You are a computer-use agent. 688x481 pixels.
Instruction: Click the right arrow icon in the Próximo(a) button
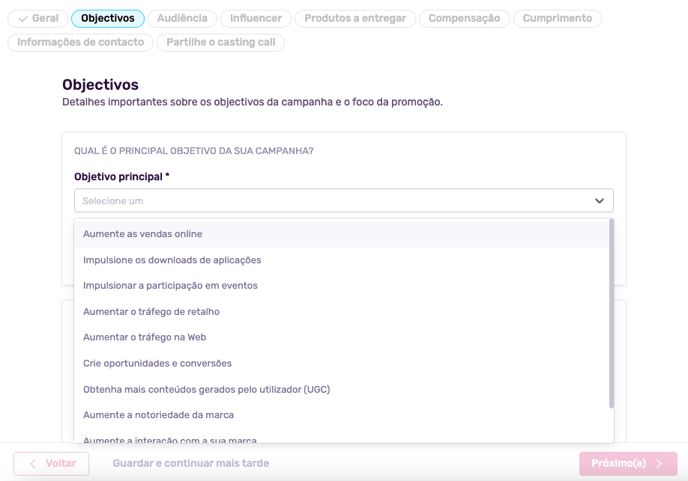[x=659, y=464]
